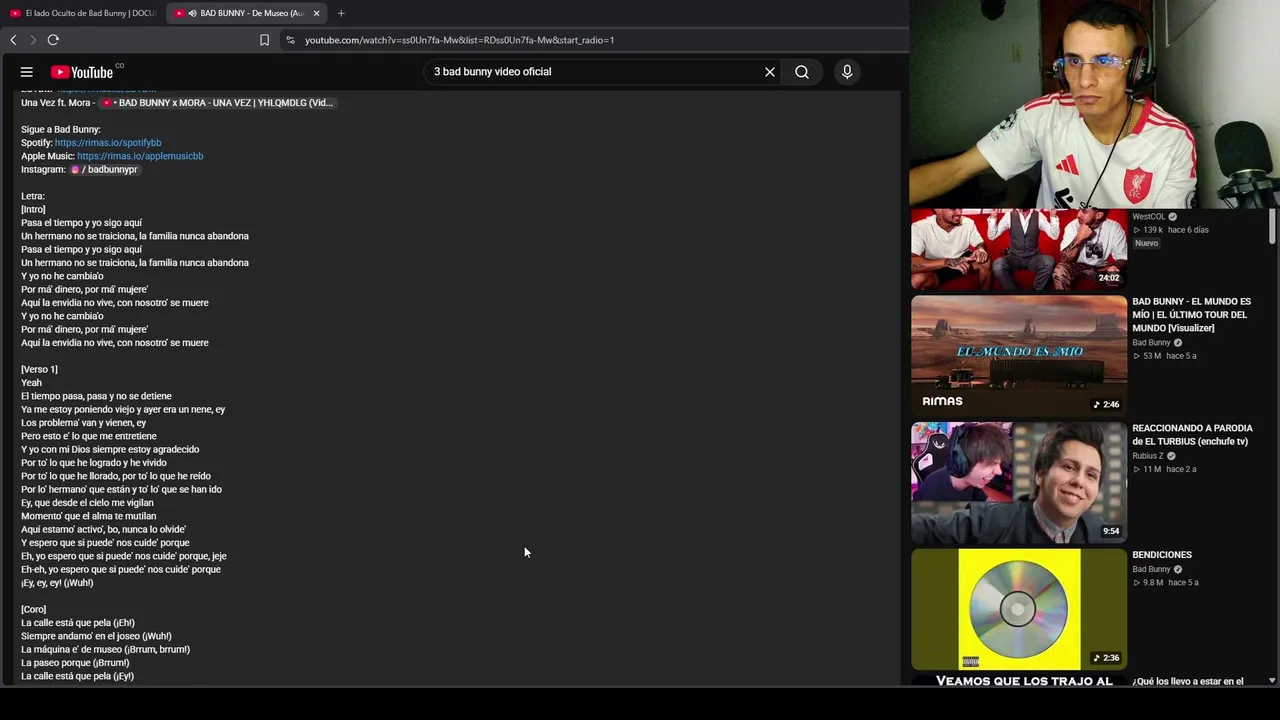This screenshot has height=720, width=1280.
Task: Click lyric "Siempre andamo' en el joseo (¡Wuh!)"
Action: tap(96, 636)
